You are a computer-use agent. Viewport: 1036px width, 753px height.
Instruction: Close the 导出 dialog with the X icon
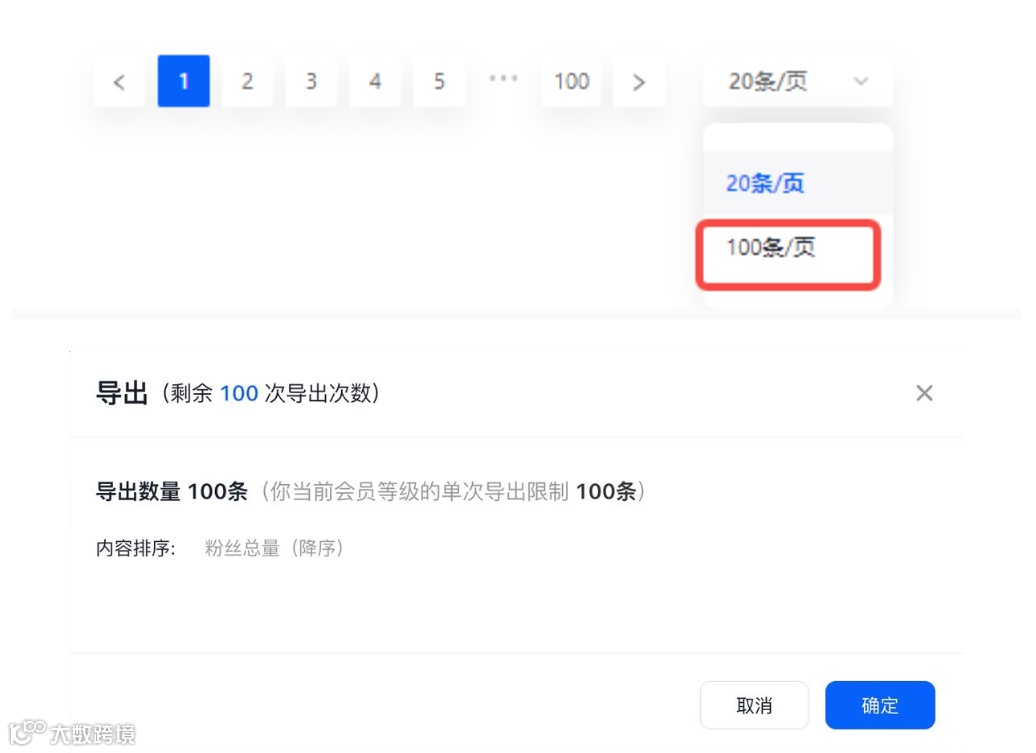click(924, 393)
